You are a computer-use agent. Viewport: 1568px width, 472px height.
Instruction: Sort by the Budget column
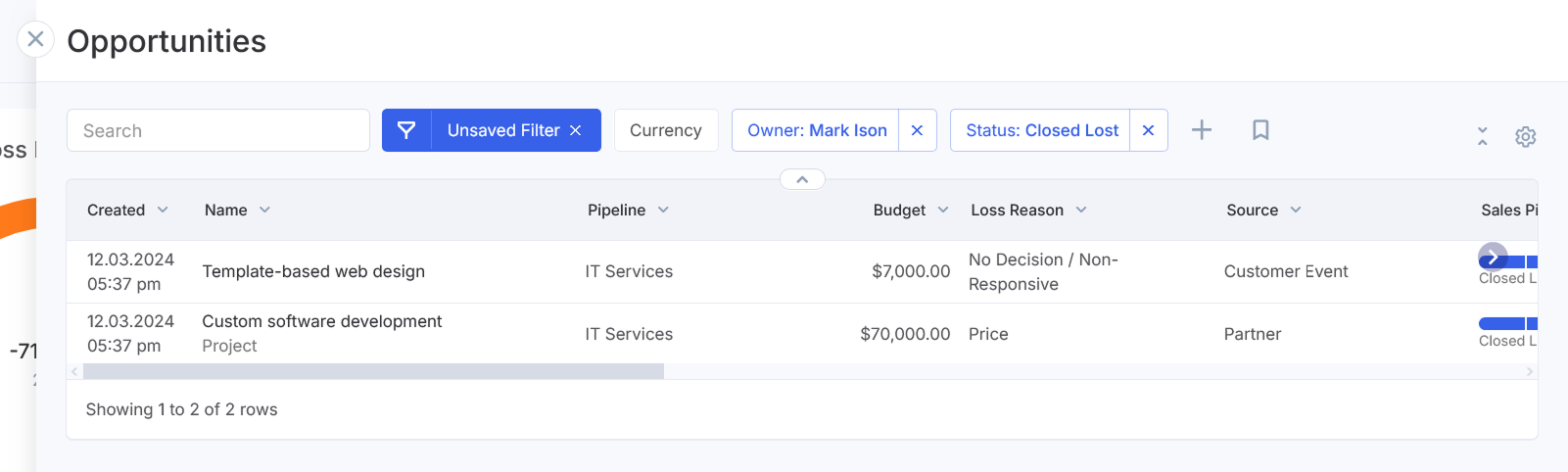click(899, 210)
